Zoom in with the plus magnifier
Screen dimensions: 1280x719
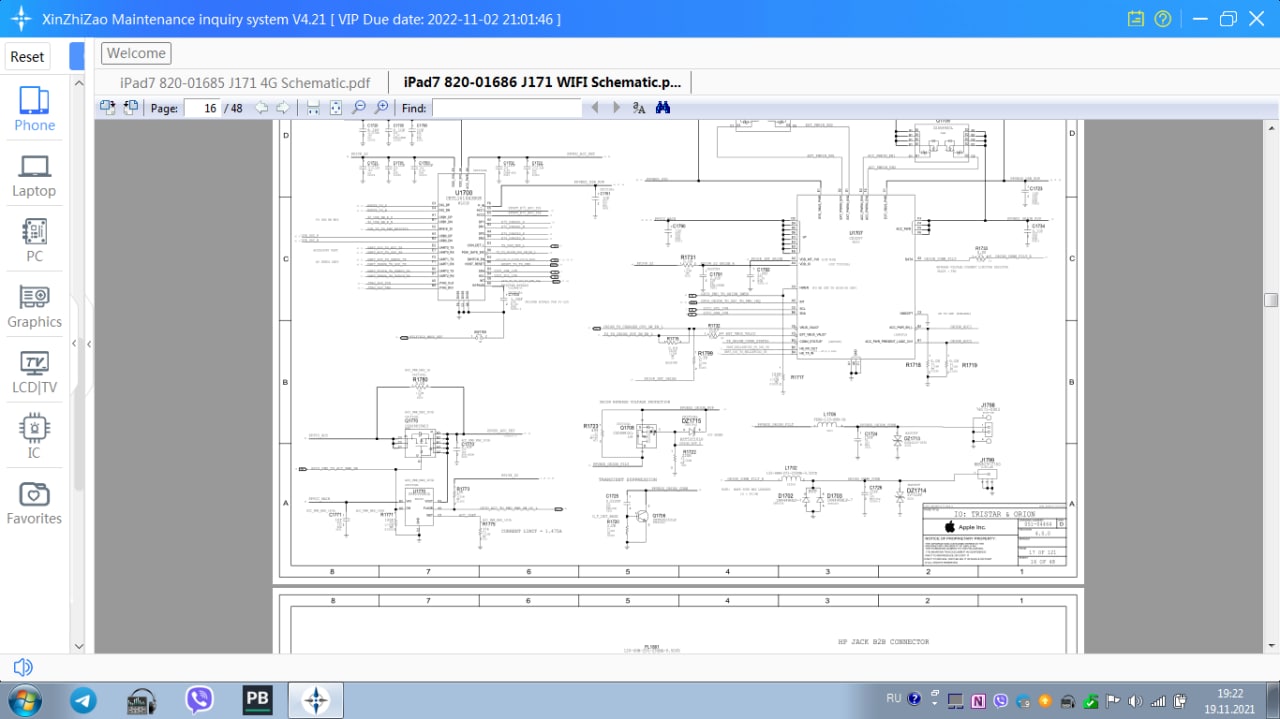point(381,108)
